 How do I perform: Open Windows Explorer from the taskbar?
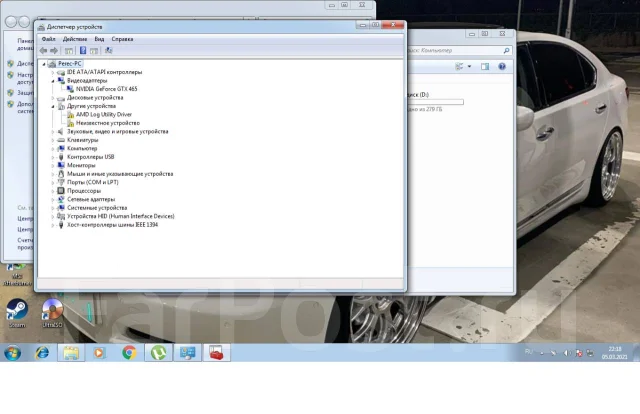(71, 353)
